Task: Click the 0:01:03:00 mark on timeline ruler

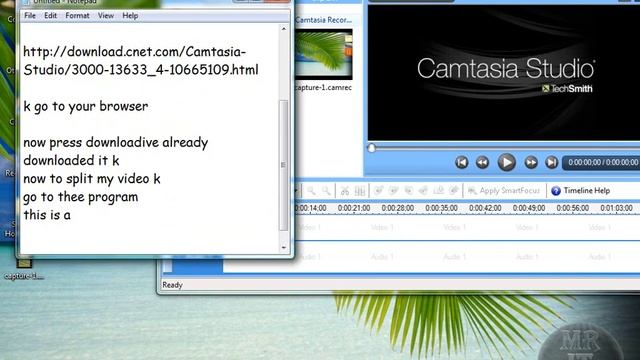Action: click(616, 208)
